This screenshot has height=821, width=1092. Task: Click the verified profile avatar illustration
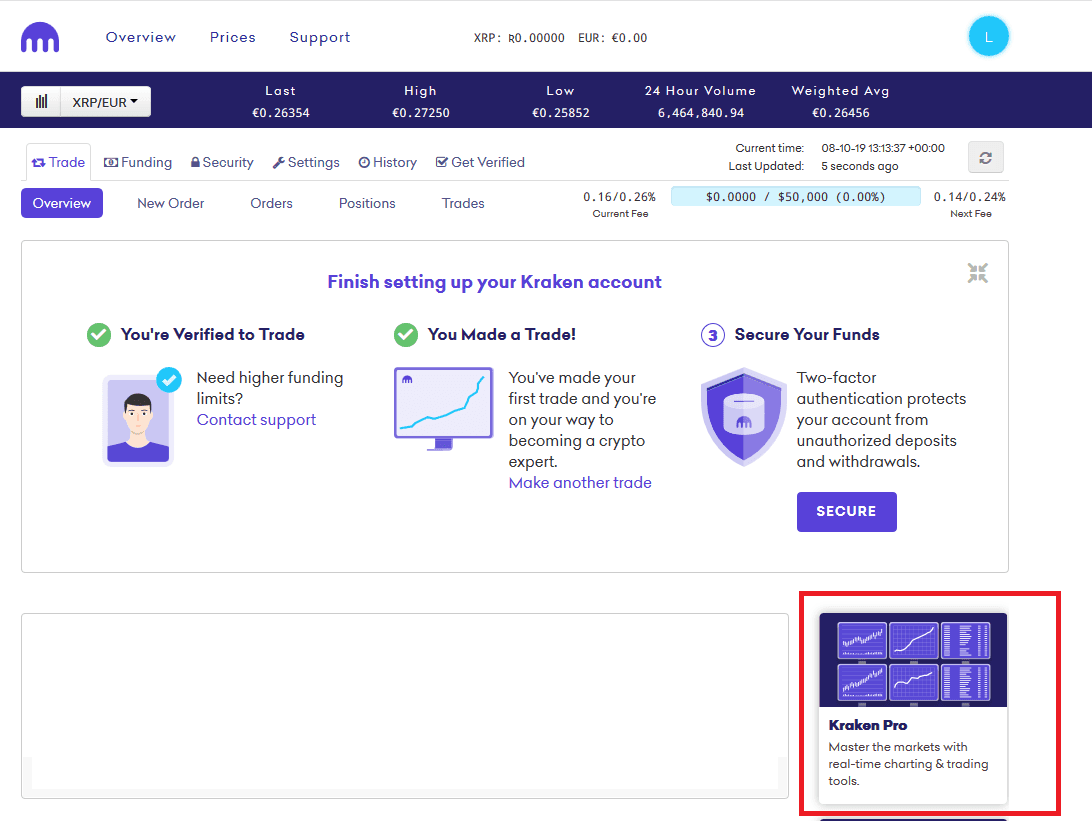click(x=139, y=419)
